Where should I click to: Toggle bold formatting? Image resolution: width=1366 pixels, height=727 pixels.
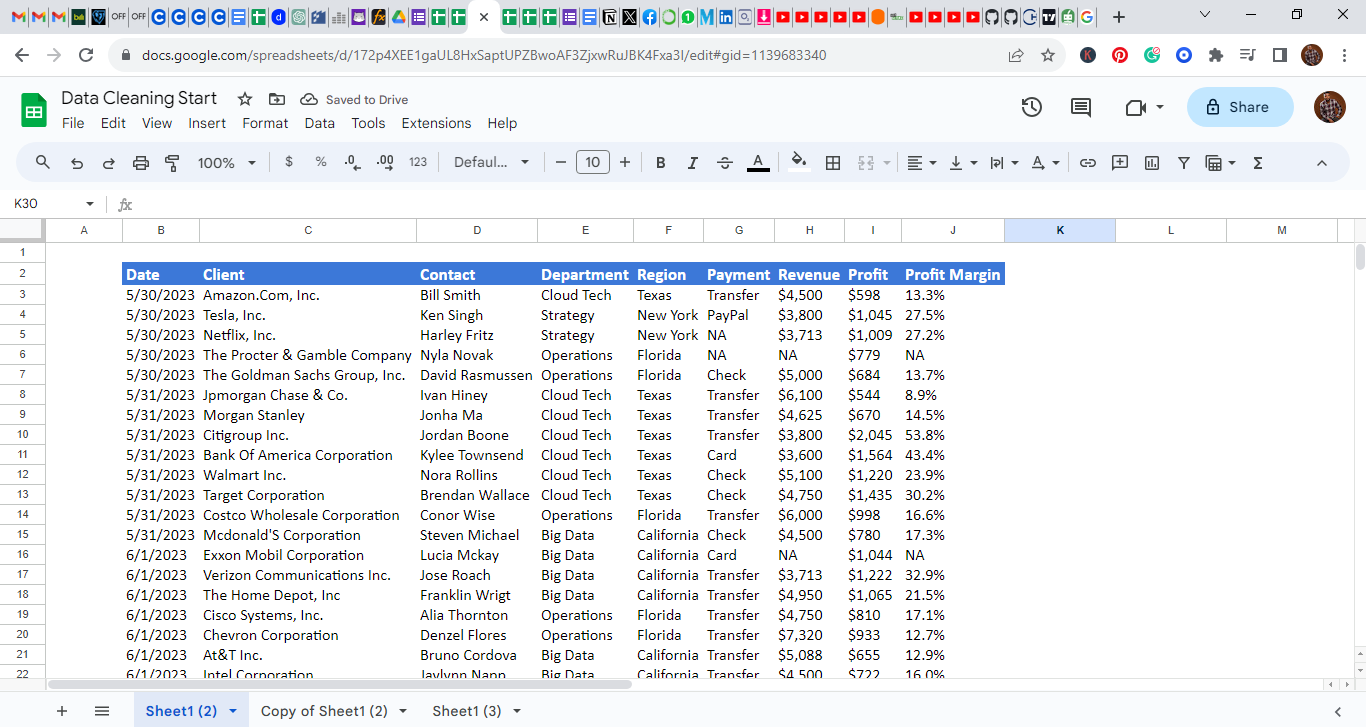pos(661,162)
